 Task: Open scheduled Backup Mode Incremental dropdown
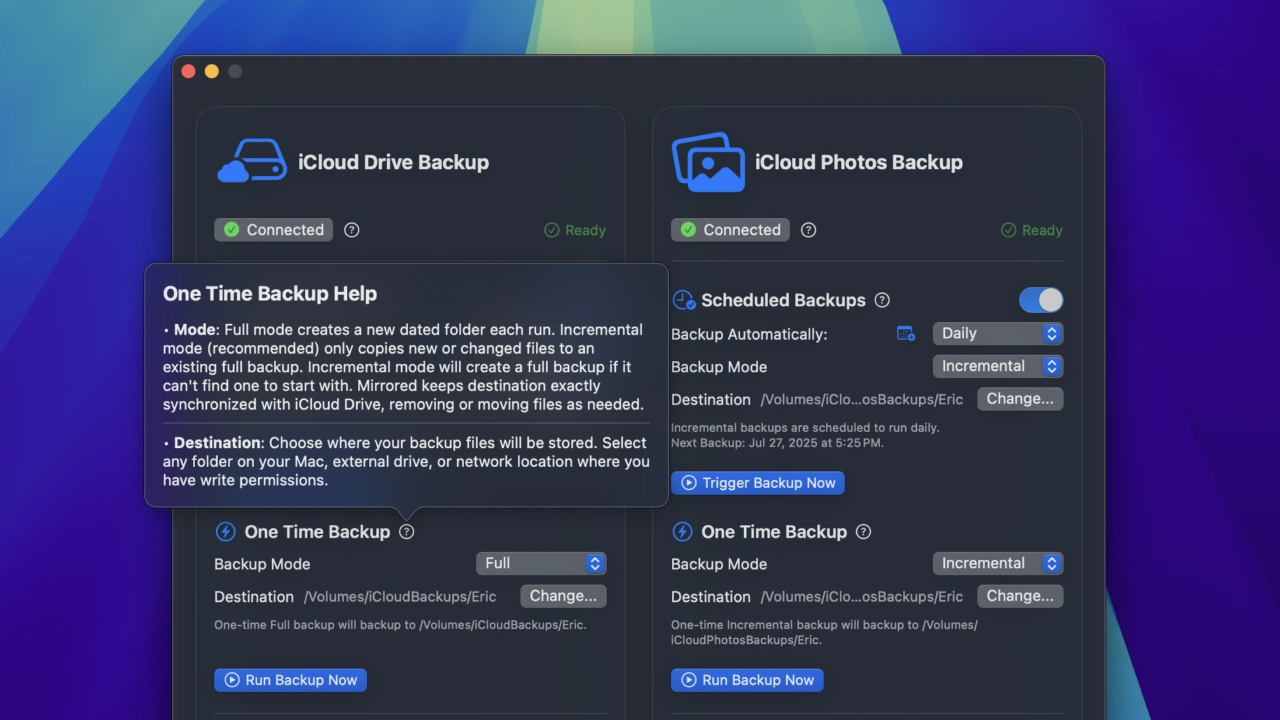pyautogui.click(x=997, y=366)
